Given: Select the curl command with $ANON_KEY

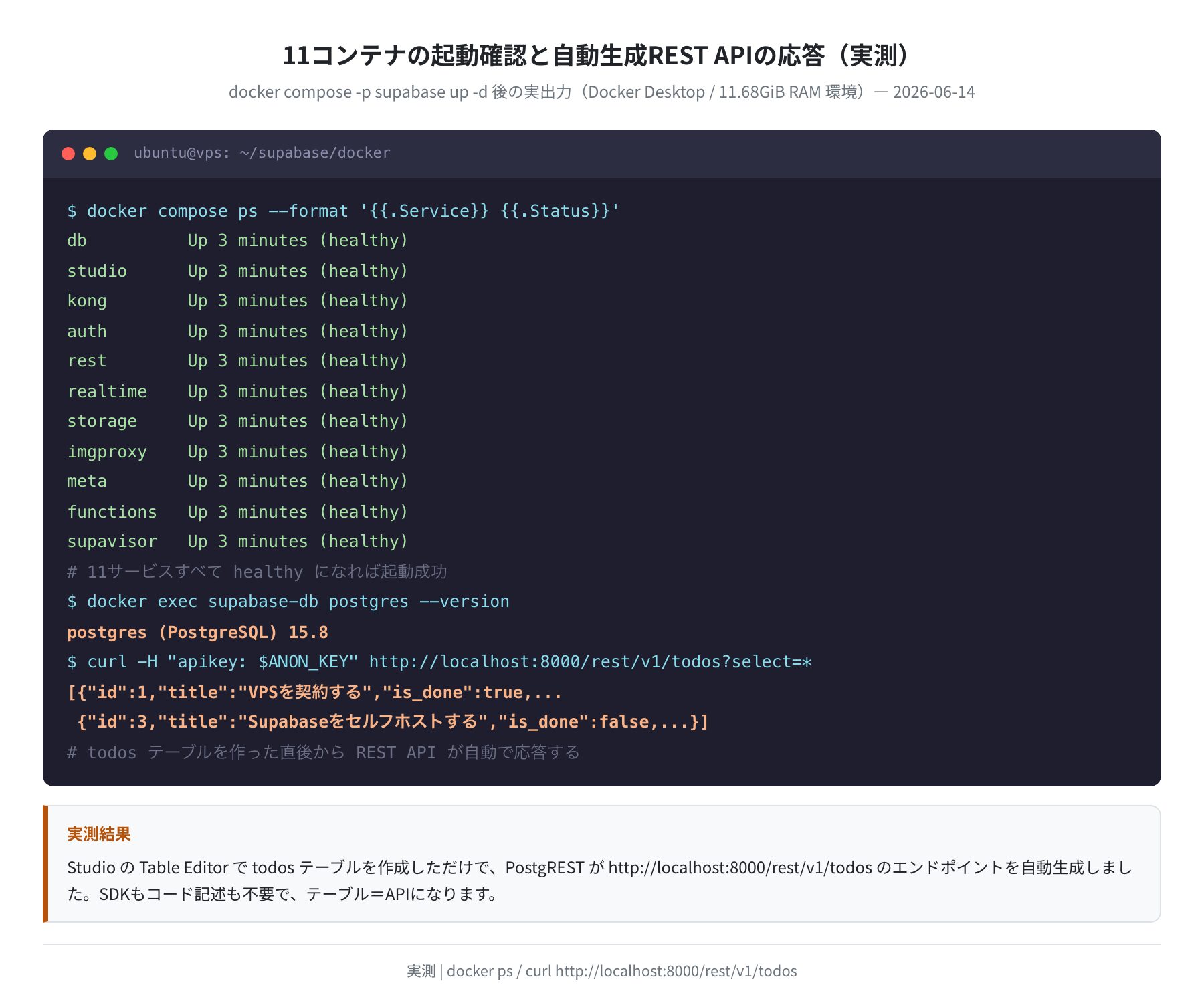Looking at the screenshot, I should (439, 662).
